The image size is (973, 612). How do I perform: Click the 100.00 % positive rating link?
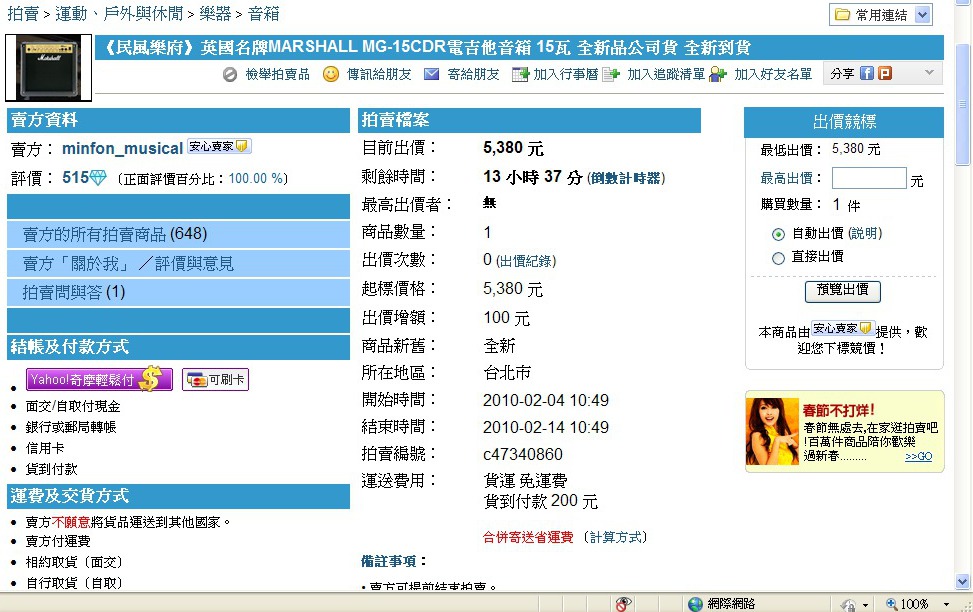click(256, 179)
